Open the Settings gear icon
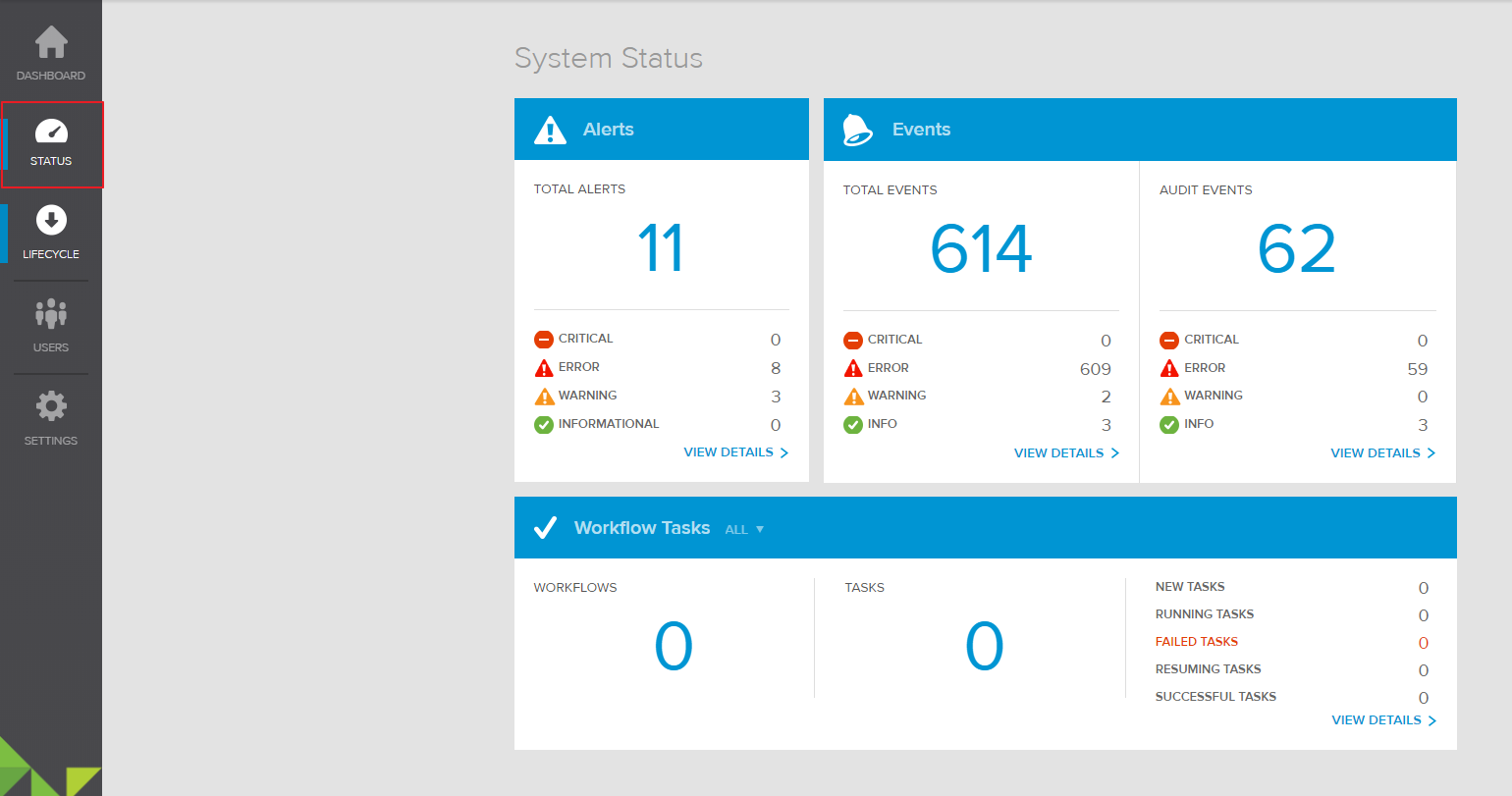Image resolution: width=1512 pixels, height=796 pixels. 51,406
